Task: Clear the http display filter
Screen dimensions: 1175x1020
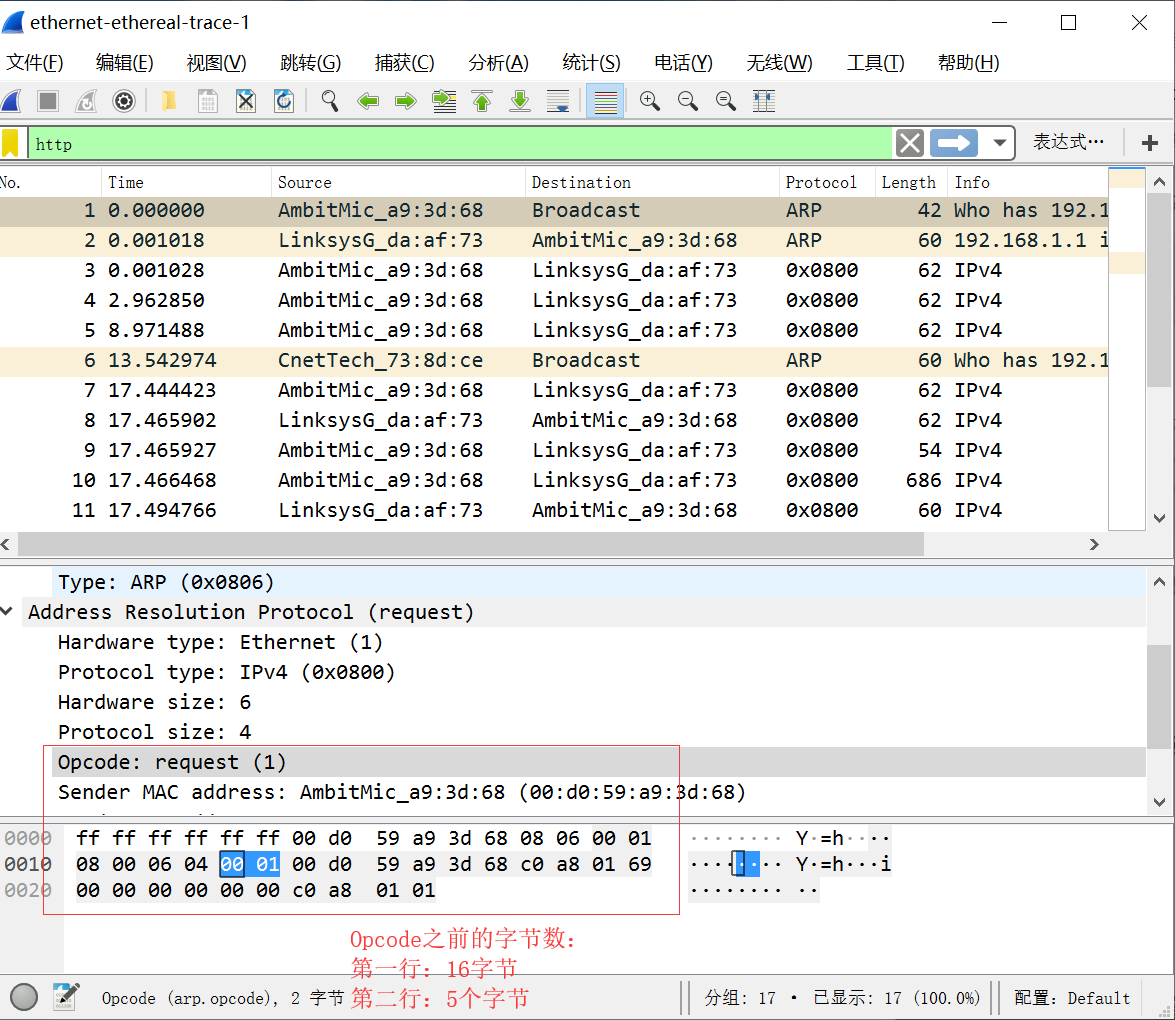Action: pos(910,143)
